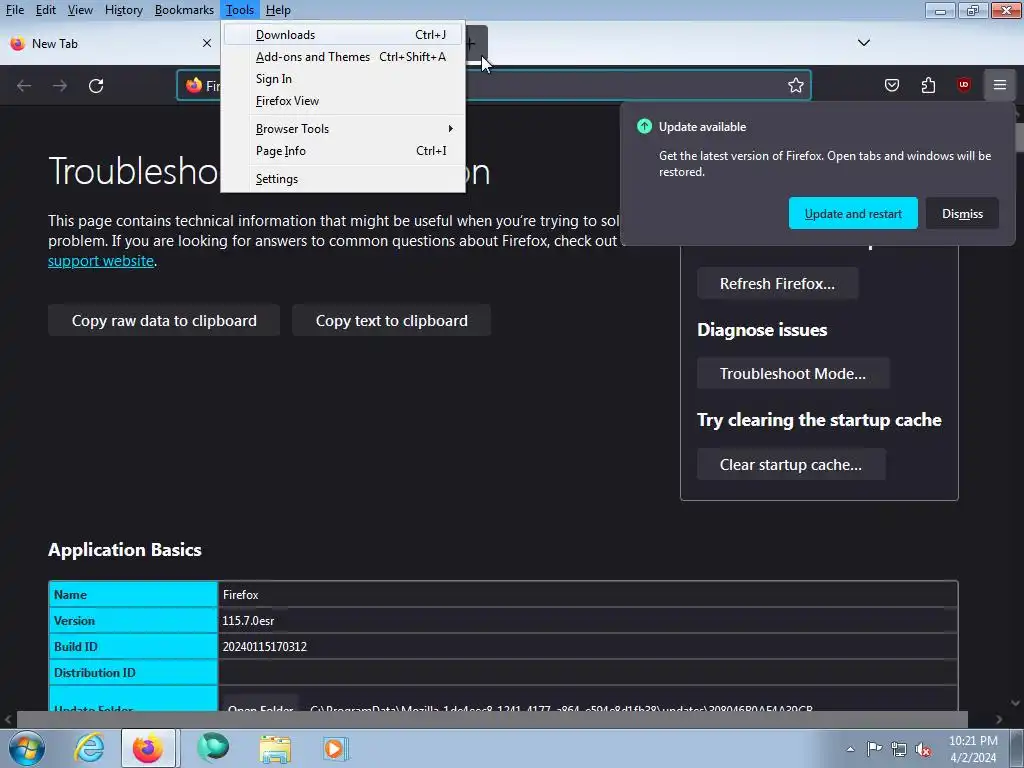Click Copy raw data to clipboard
Viewport: 1024px width, 768px height.
click(164, 321)
